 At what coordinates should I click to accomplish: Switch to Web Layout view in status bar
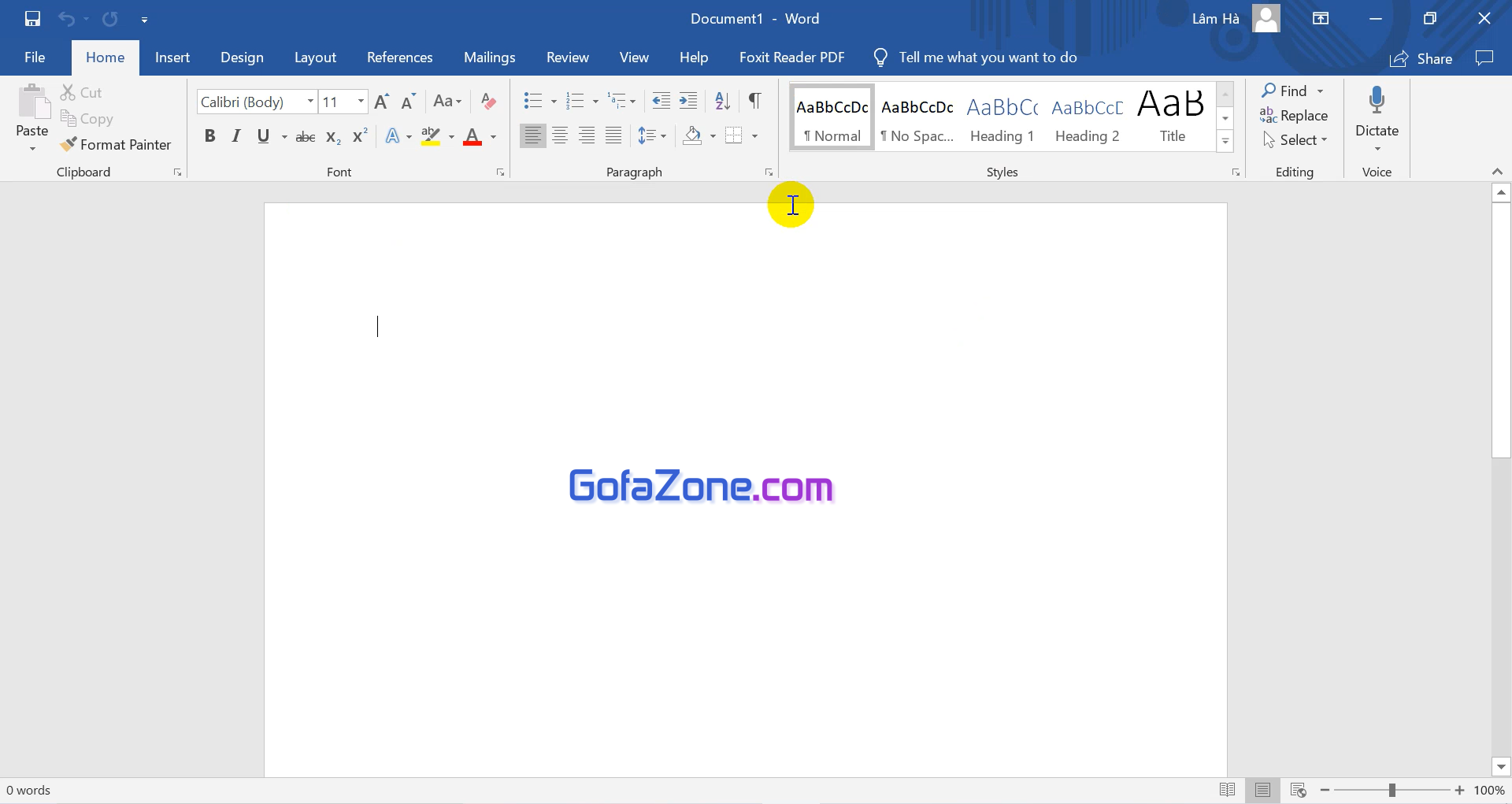1299,790
